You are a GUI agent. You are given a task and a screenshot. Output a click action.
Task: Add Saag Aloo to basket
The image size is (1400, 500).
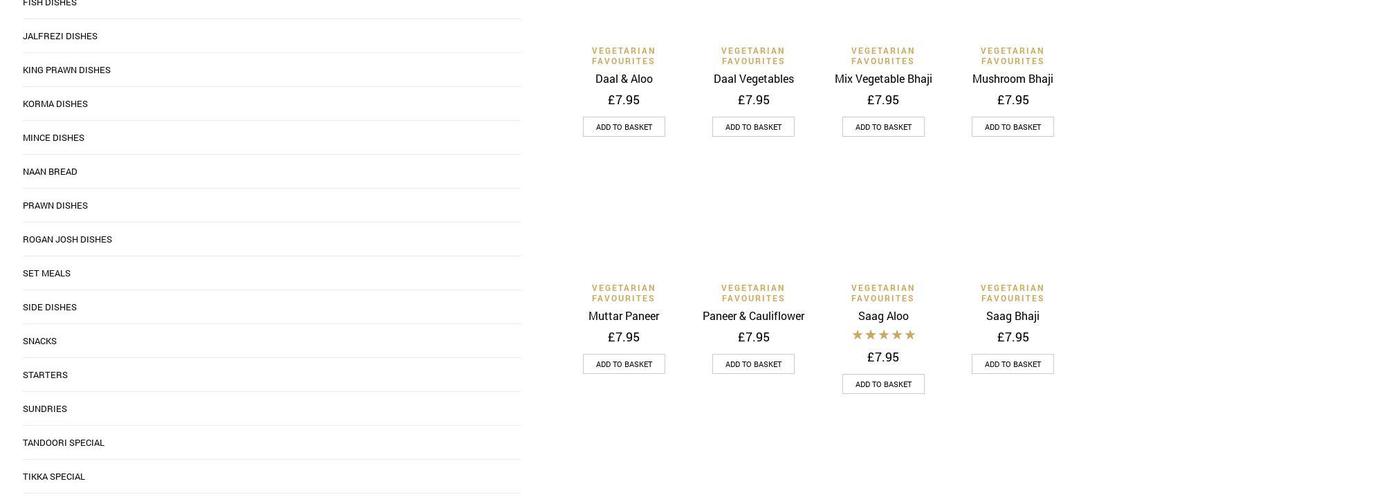(883, 384)
